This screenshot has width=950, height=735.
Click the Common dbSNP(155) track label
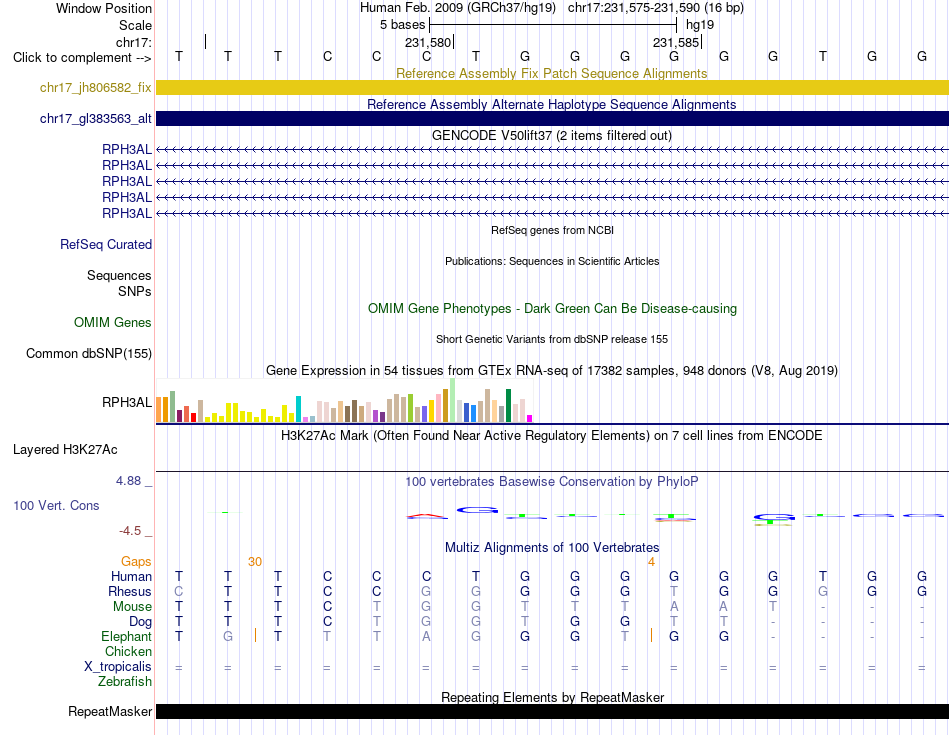point(88,353)
